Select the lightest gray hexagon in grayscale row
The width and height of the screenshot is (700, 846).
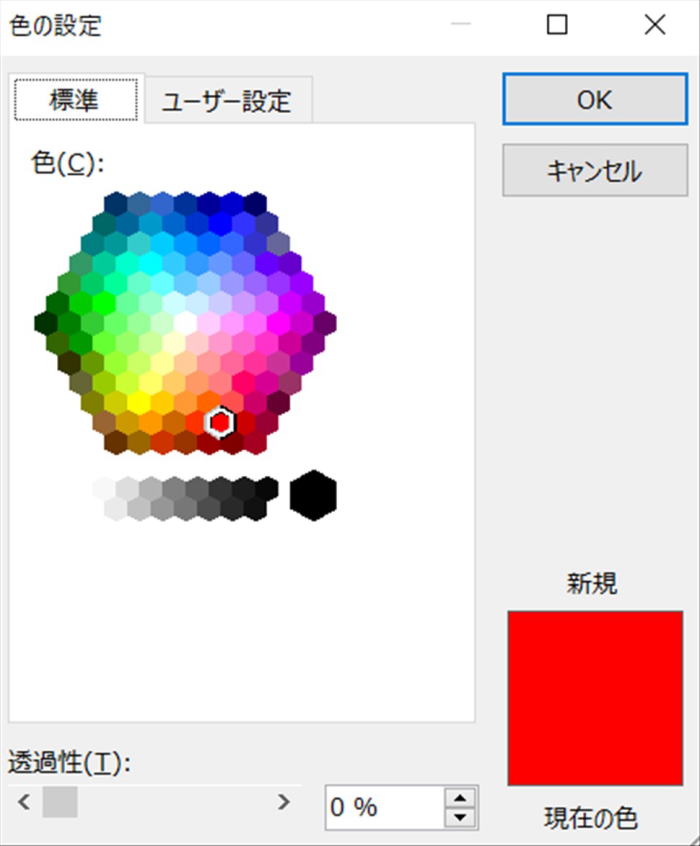[104, 488]
